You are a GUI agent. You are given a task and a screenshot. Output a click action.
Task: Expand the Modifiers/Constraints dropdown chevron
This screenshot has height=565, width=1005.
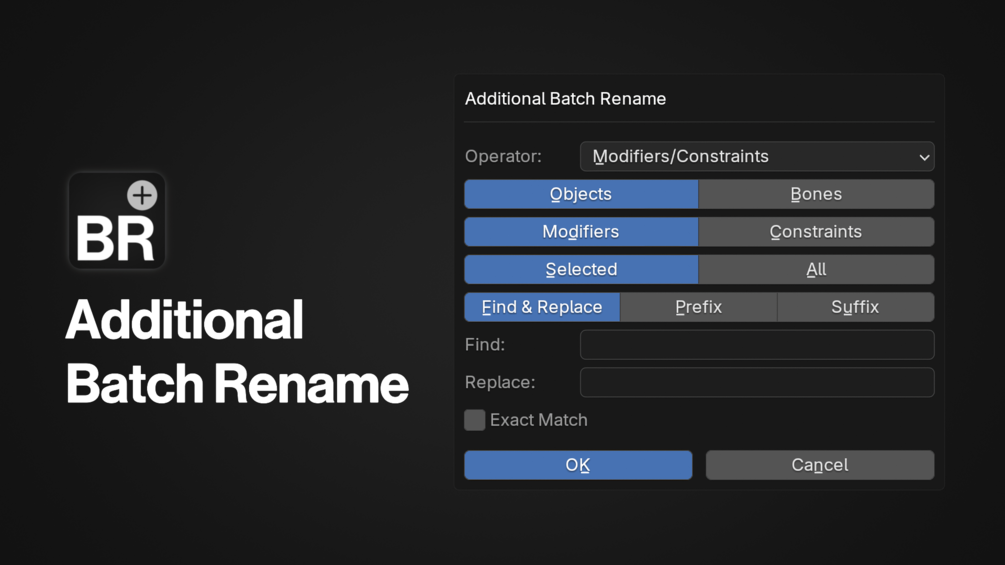(924, 157)
